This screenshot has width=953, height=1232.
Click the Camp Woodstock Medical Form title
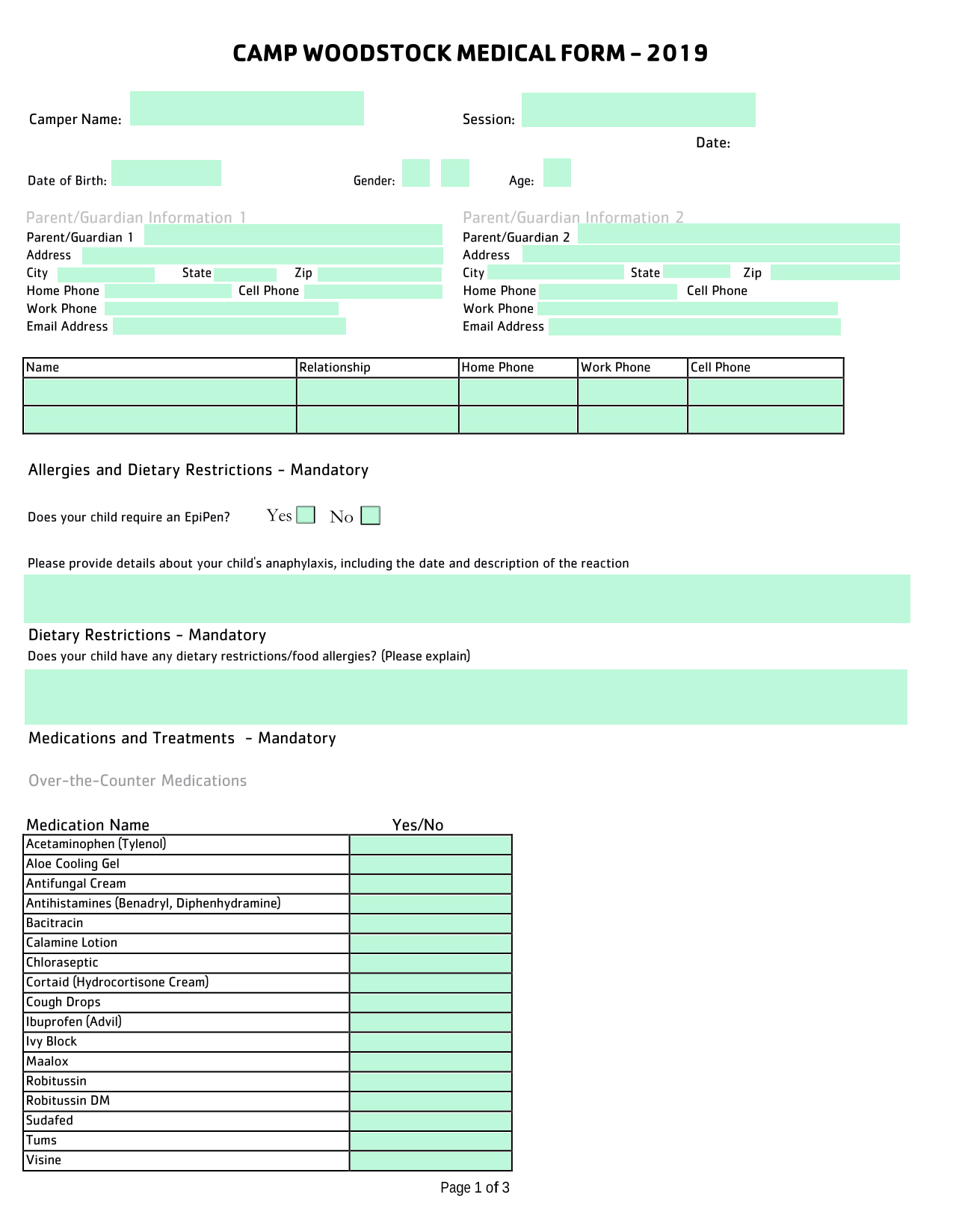tap(470, 53)
